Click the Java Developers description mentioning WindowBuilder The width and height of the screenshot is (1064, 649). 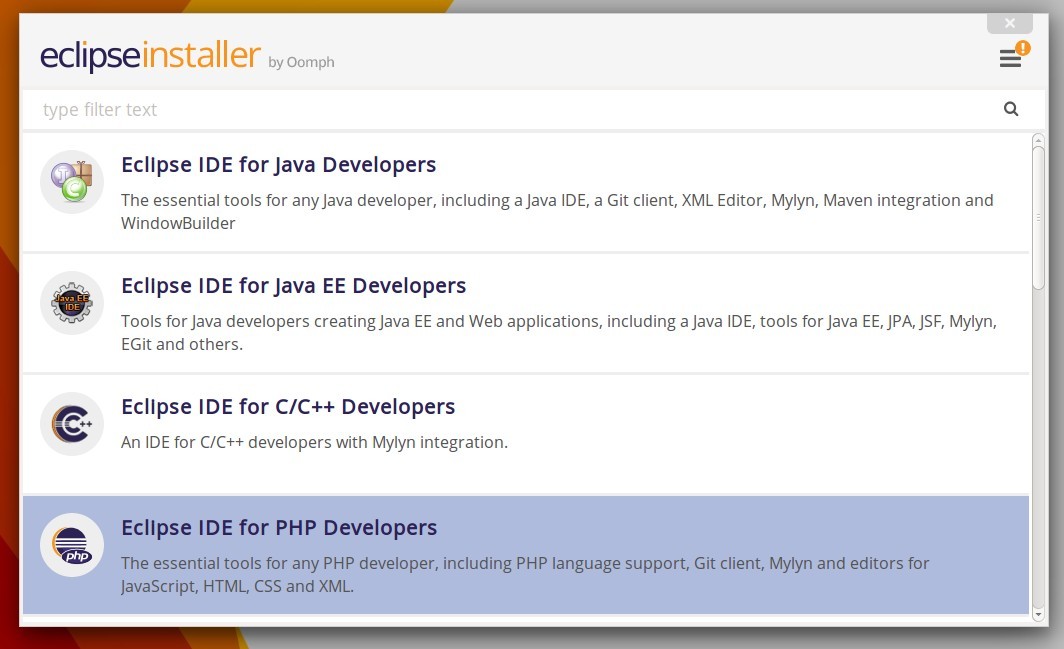[x=557, y=212]
